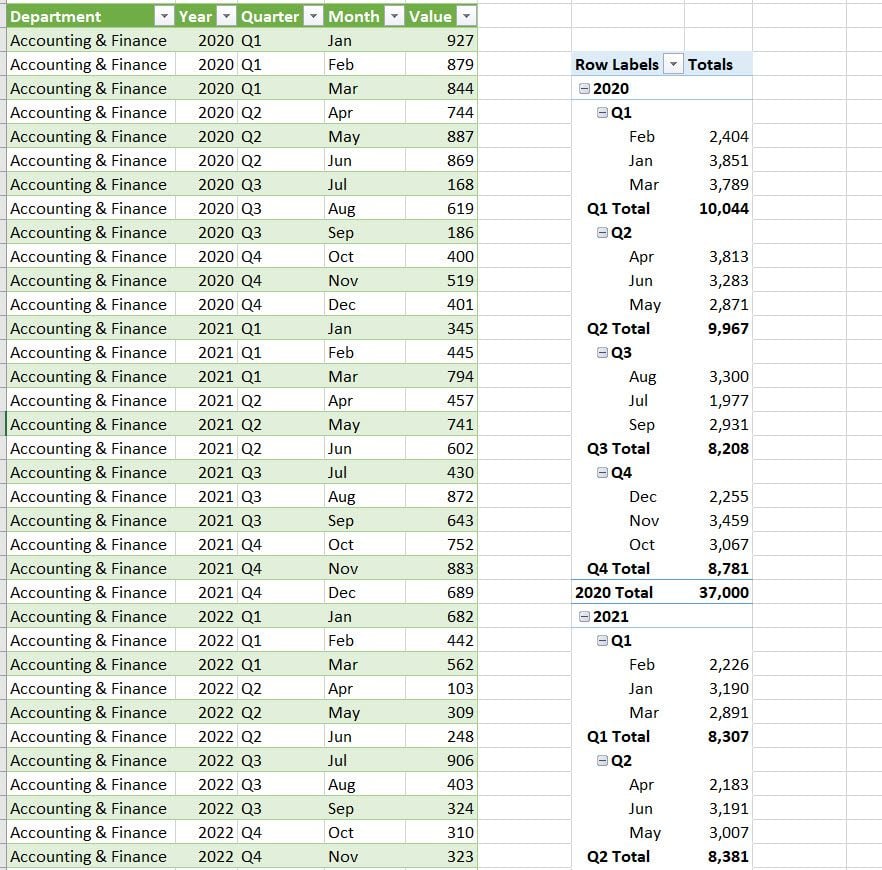Select pivot value 2,404 for Feb
The image size is (882, 870).
pyautogui.click(x=718, y=137)
